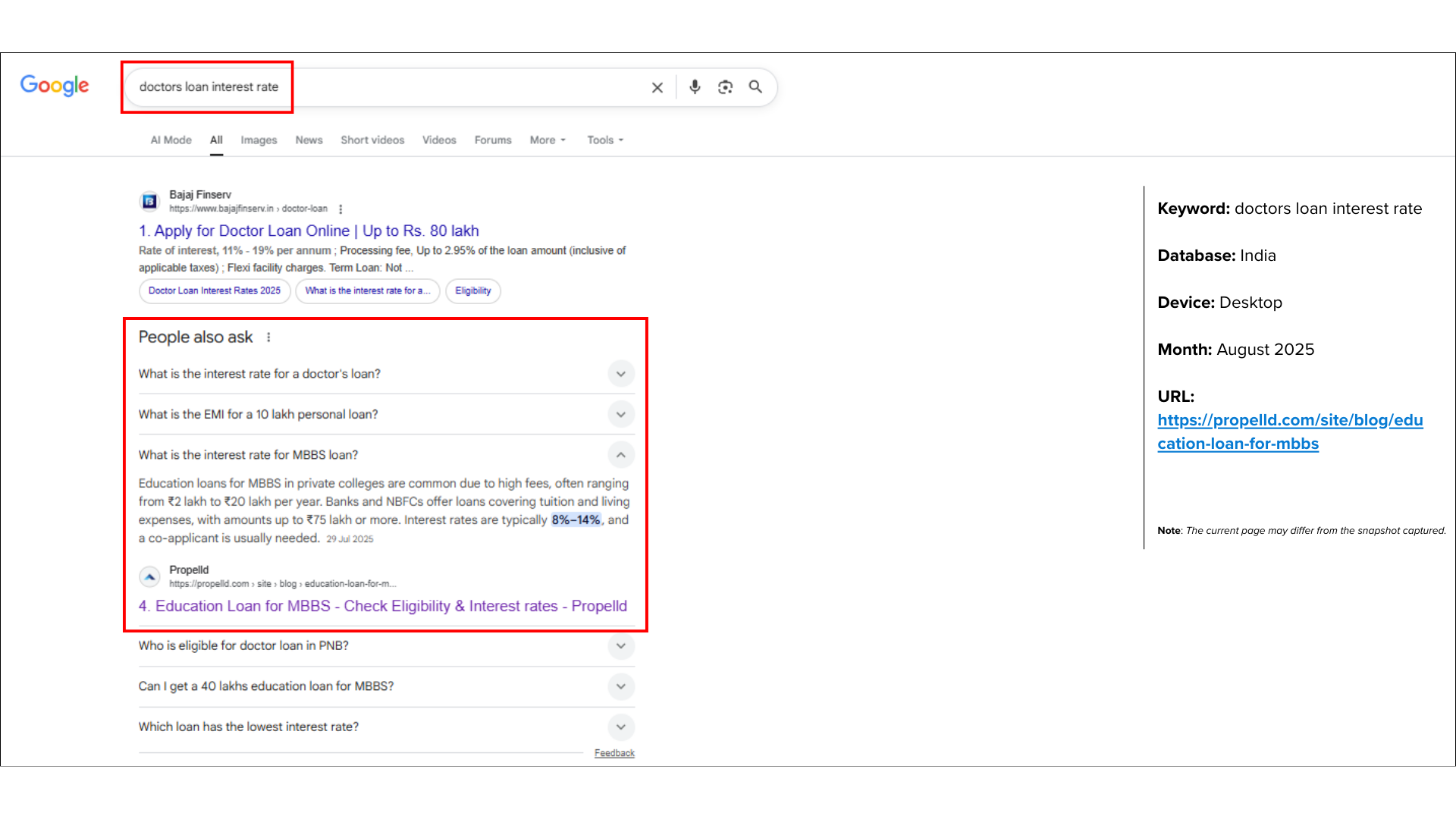Open Google Lens image search icon
Screen dimensions: 1456x819
click(726, 87)
